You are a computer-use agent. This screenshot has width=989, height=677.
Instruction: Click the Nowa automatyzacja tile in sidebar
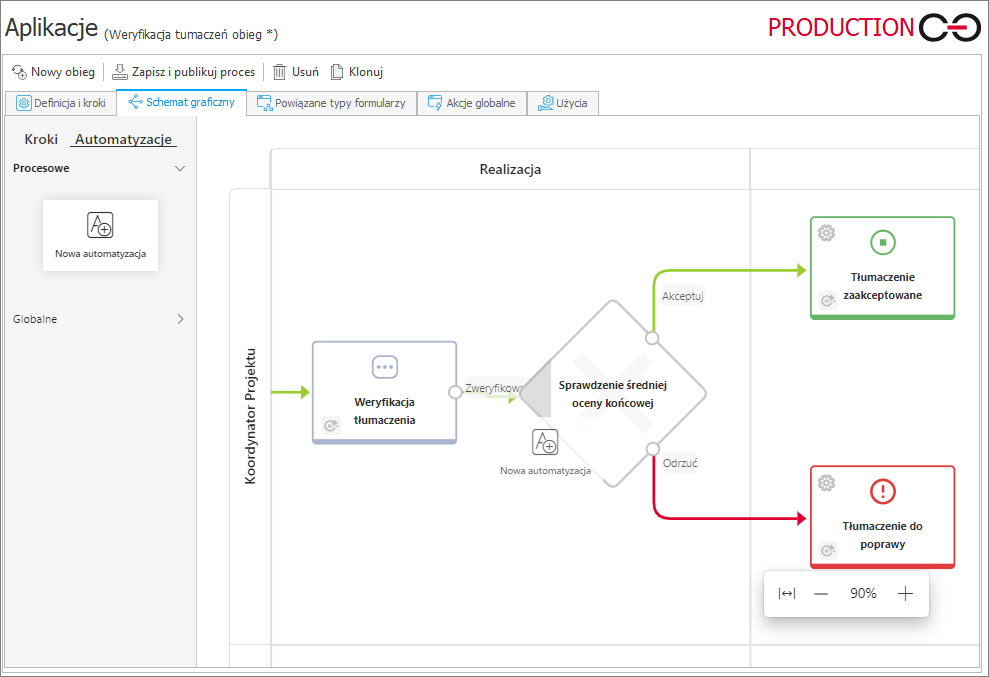click(x=100, y=235)
